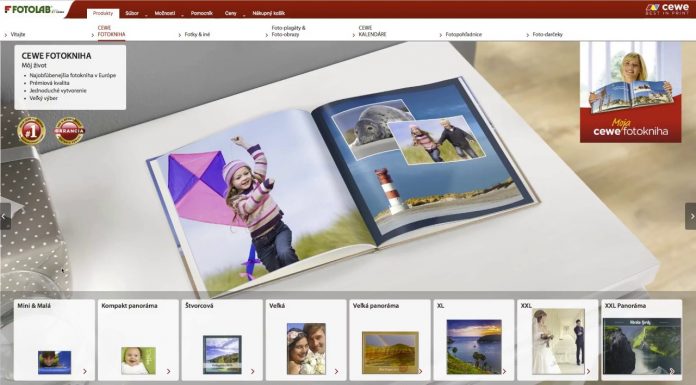
Task: Click the arrow on Veľká card
Action: (336, 371)
